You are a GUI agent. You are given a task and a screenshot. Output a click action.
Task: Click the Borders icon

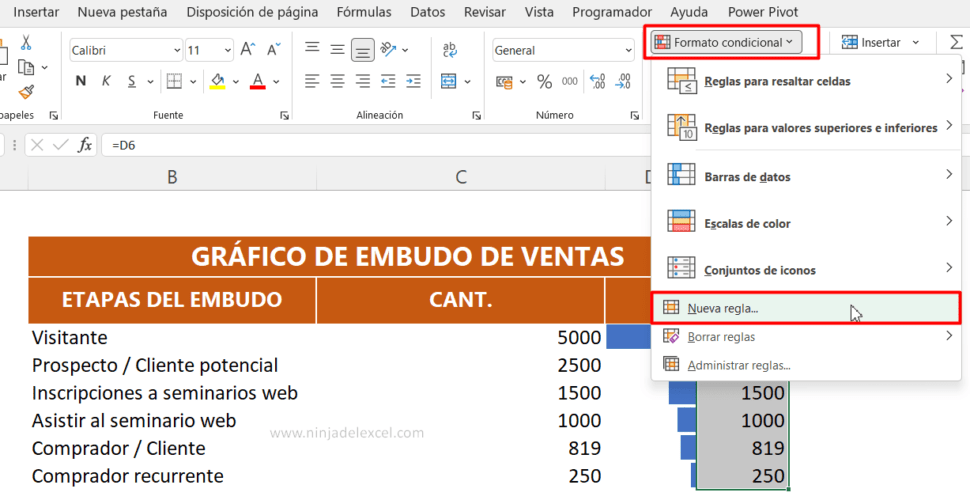click(x=174, y=81)
